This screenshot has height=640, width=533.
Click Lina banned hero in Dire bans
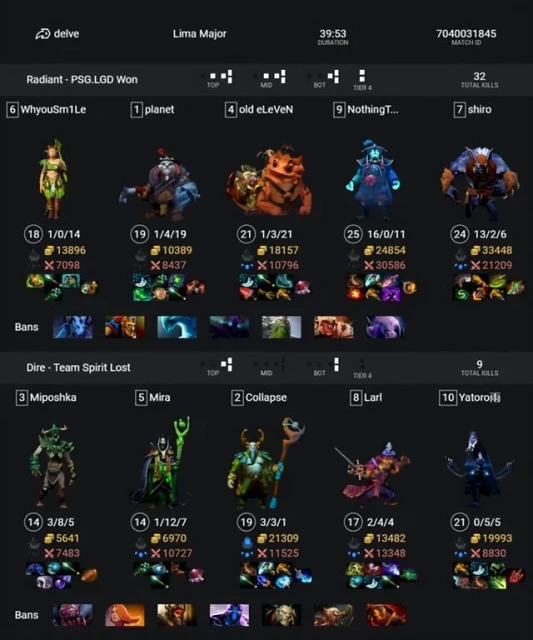pos(125,615)
